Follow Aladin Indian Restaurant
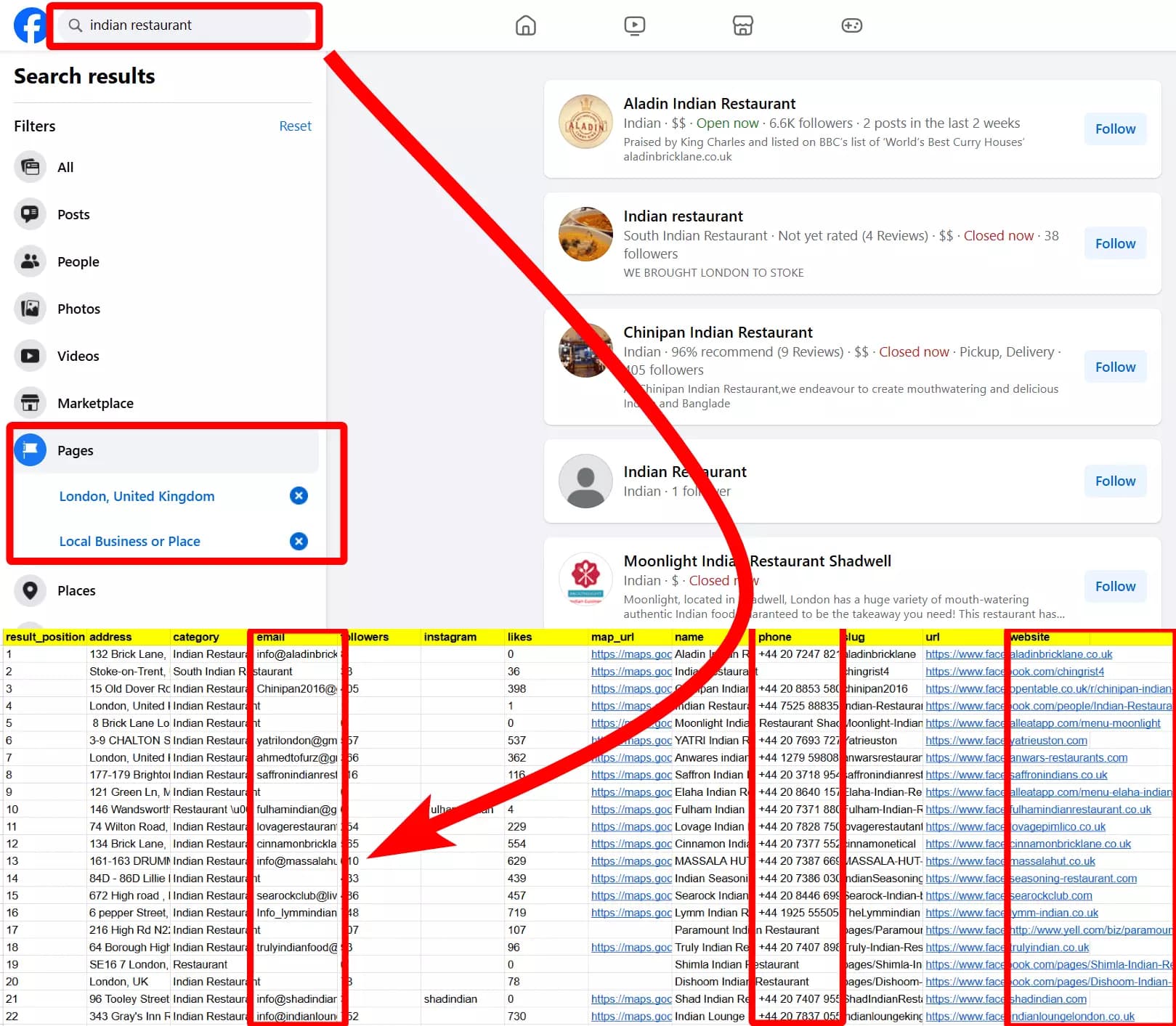The image size is (1176, 1026). pyautogui.click(x=1115, y=129)
